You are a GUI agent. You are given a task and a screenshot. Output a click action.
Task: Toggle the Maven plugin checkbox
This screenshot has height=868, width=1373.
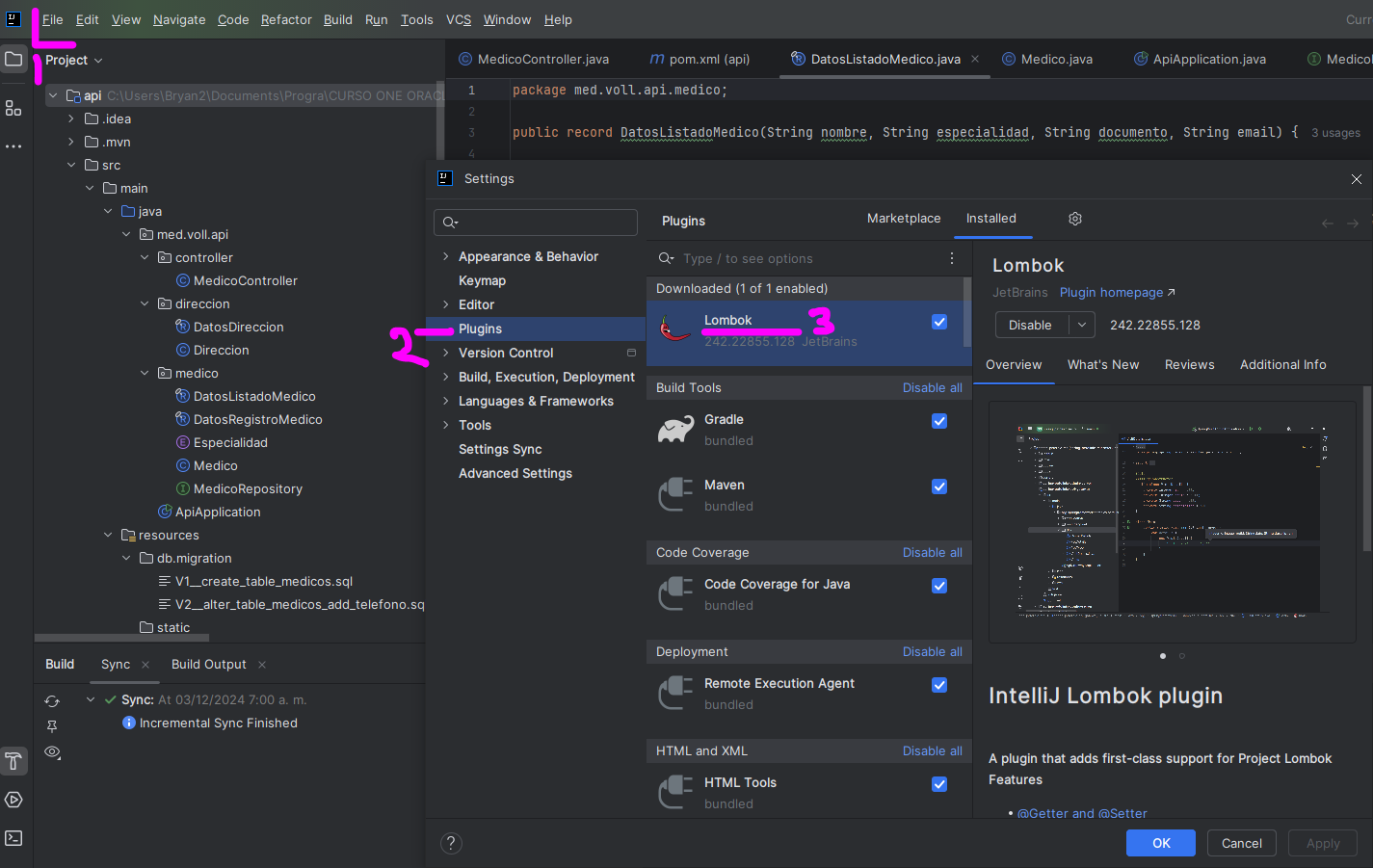pyautogui.click(x=939, y=487)
